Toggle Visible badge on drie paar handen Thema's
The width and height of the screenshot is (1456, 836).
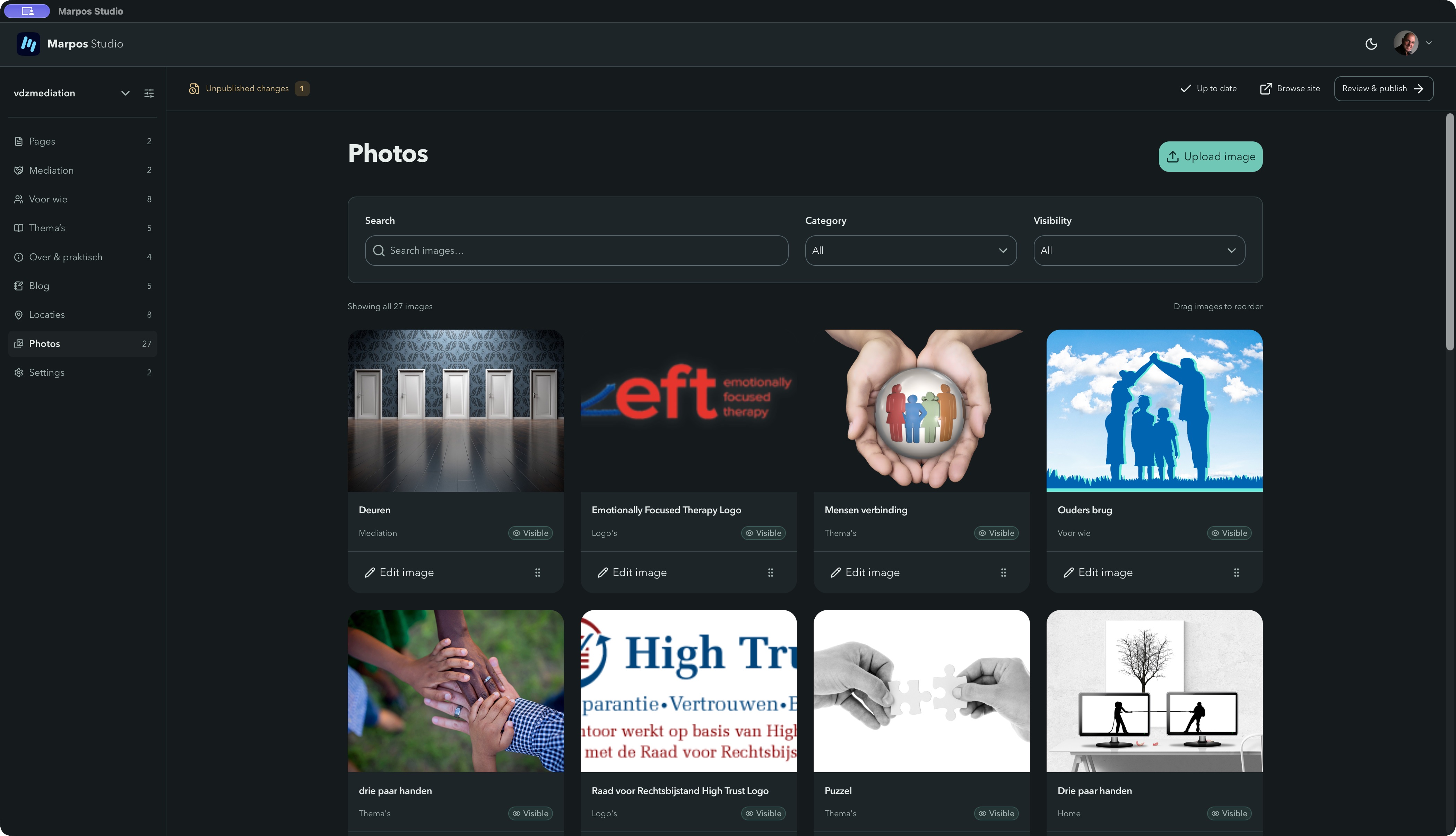(x=530, y=813)
